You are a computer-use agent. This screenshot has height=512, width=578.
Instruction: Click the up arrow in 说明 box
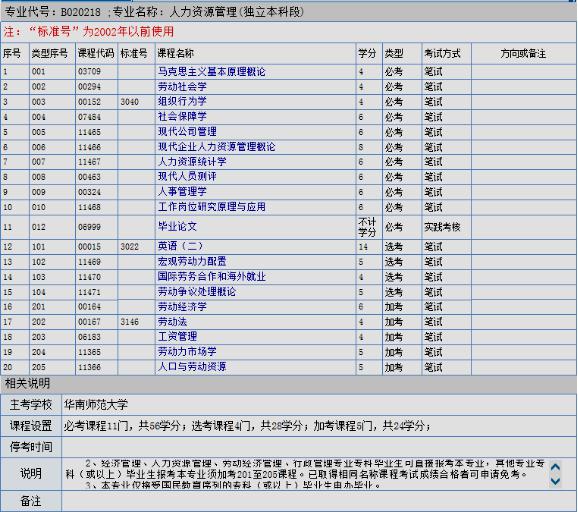coord(555,467)
